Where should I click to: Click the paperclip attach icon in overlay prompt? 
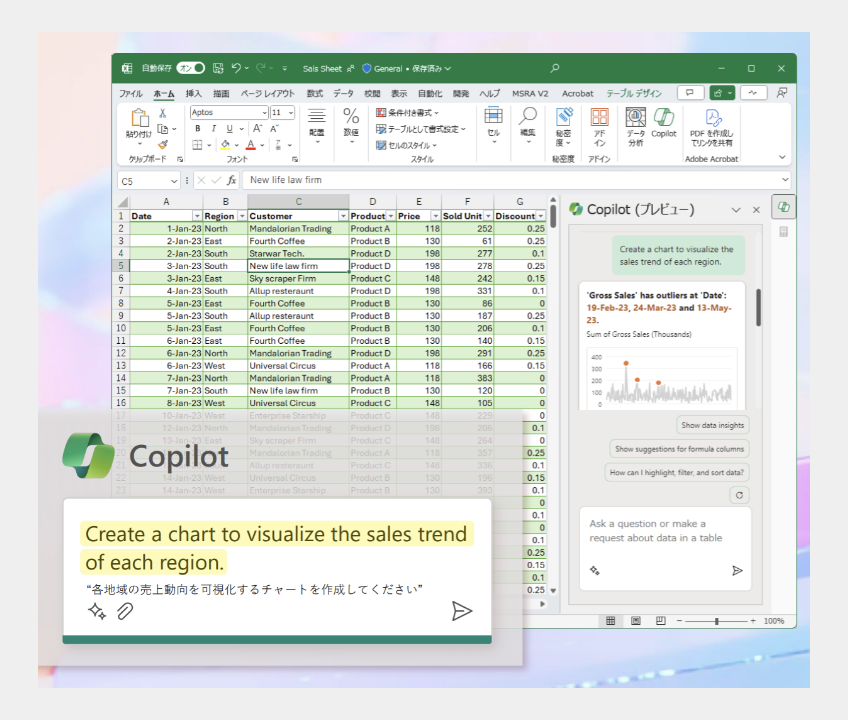125,612
